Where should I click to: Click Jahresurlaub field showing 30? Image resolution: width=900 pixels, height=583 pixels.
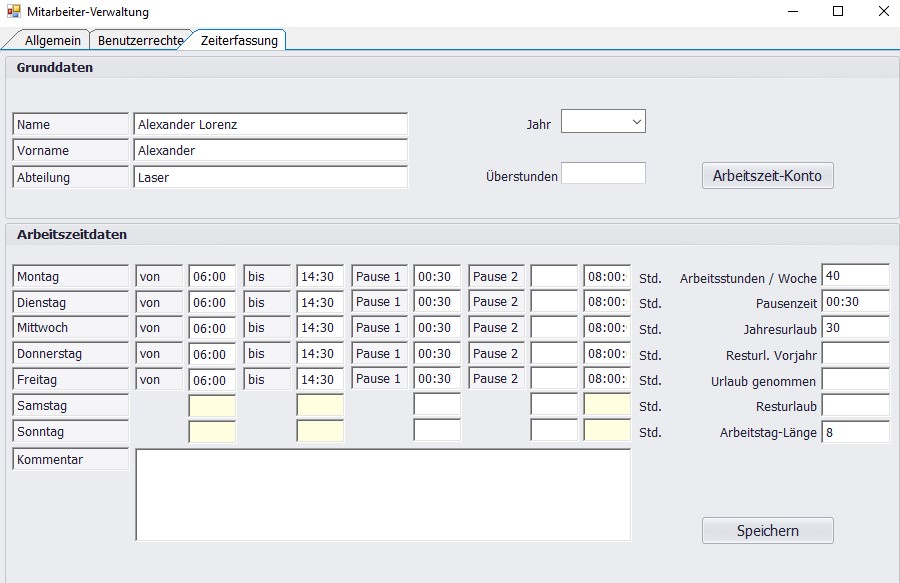coord(855,328)
